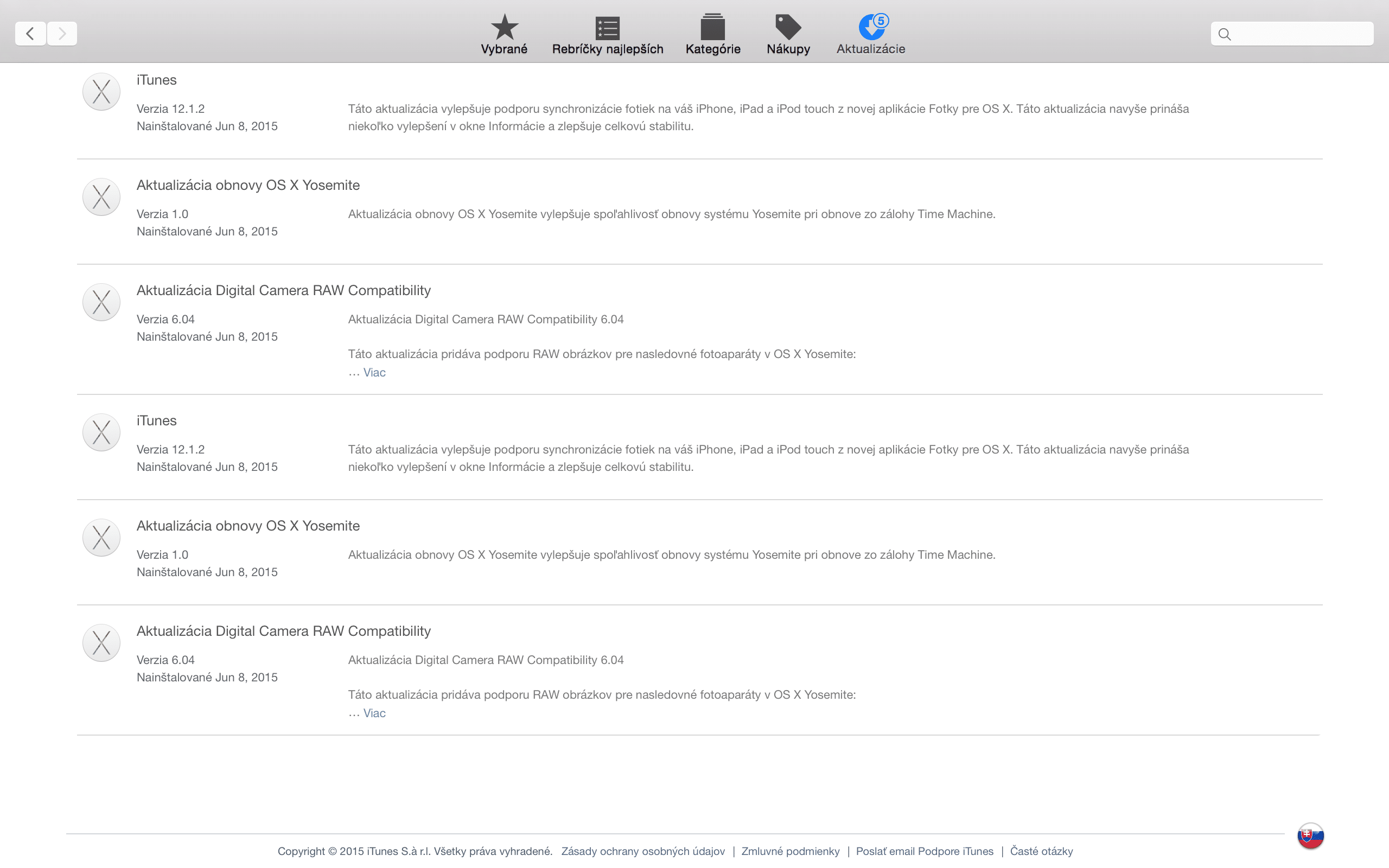Go back with the left arrow button
The height and width of the screenshot is (868, 1389).
point(30,33)
